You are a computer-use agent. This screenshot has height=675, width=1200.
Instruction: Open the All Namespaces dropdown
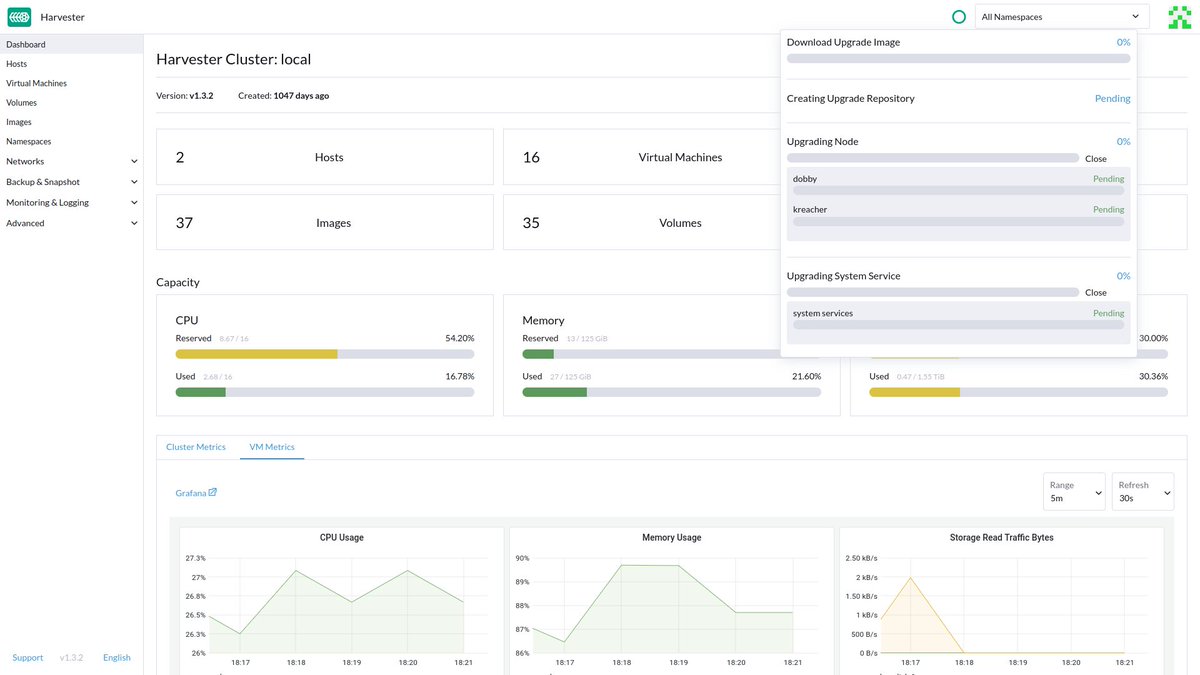click(1062, 17)
